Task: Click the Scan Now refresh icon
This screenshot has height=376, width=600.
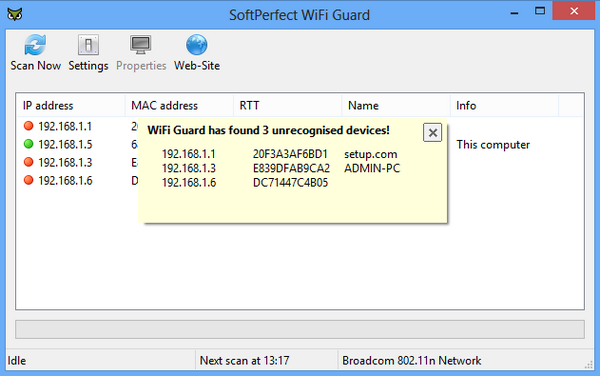Action: point(35,45)
